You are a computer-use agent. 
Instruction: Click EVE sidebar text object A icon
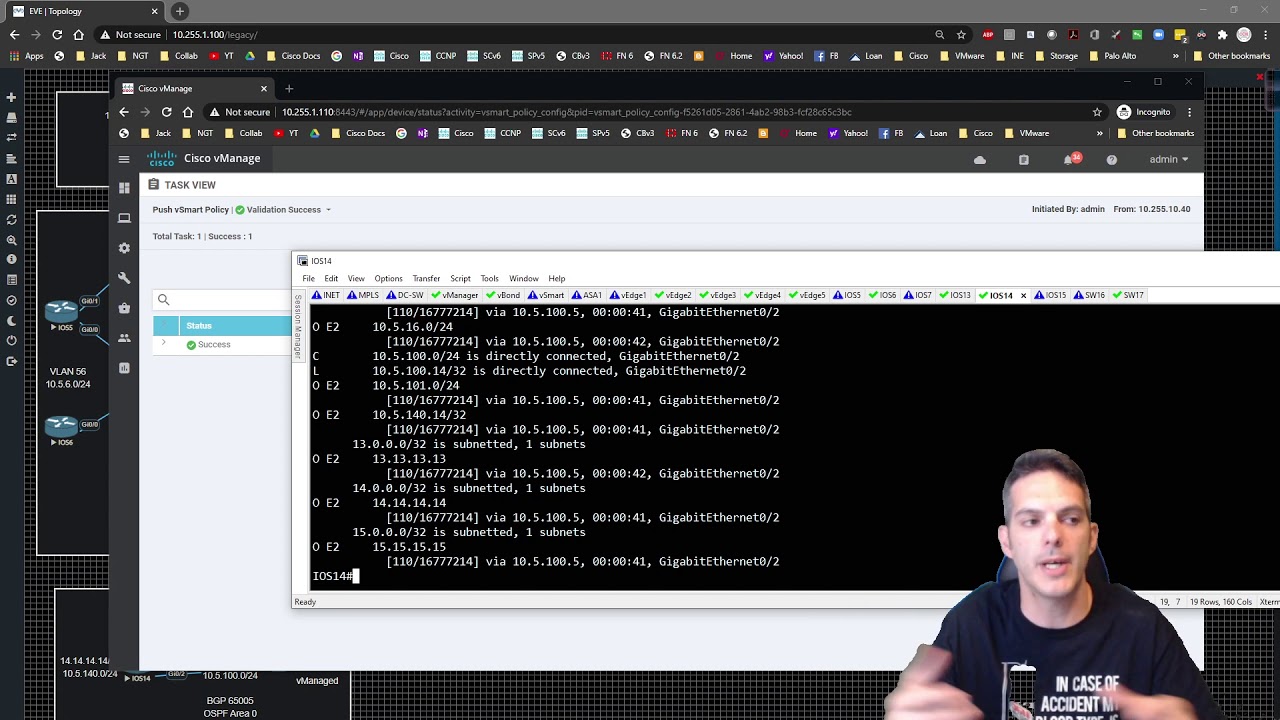[x=11, y=179]
